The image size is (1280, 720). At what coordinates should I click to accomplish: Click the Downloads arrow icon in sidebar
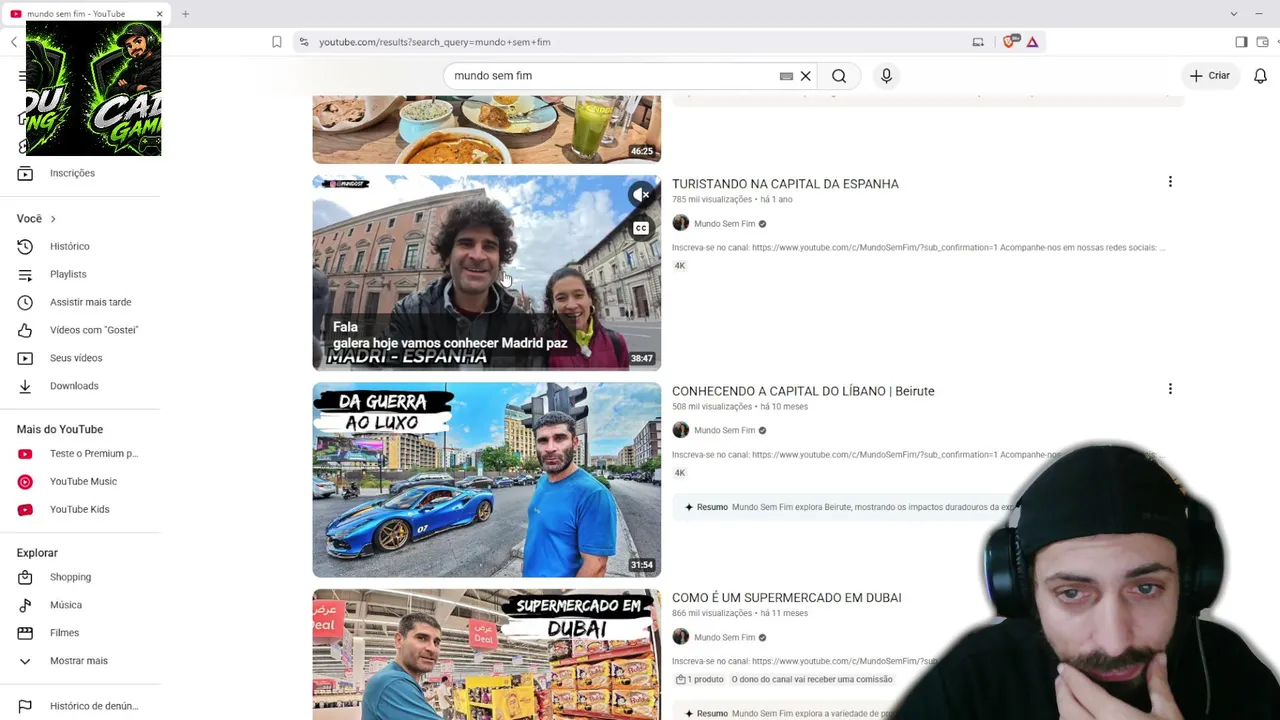pos(25,386)
